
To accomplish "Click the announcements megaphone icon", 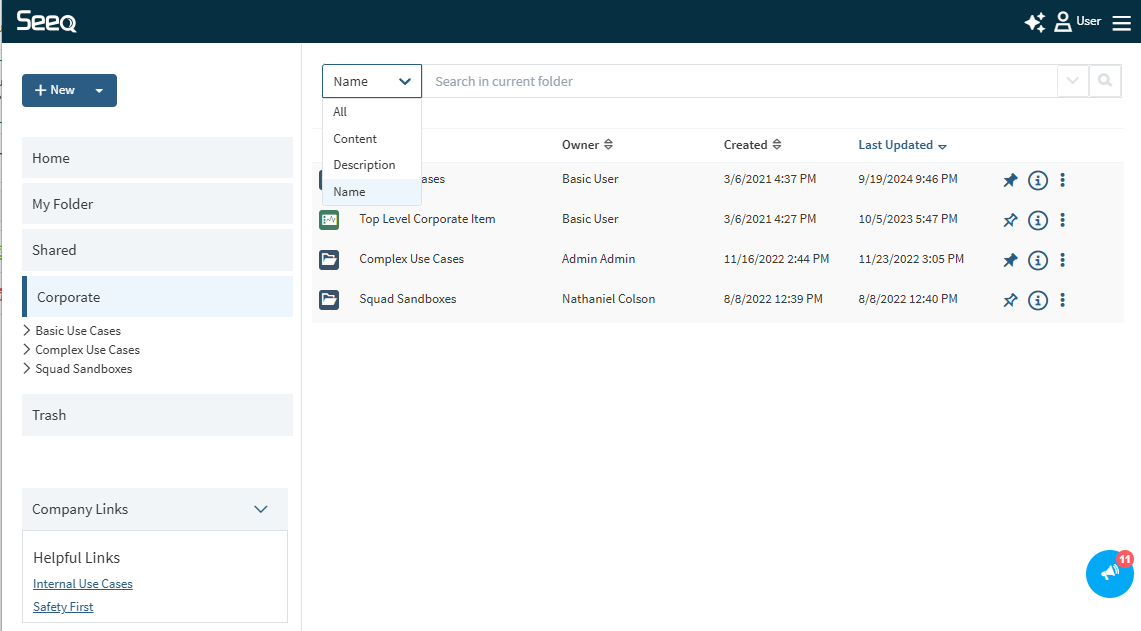I will [x=1109, y=573].
